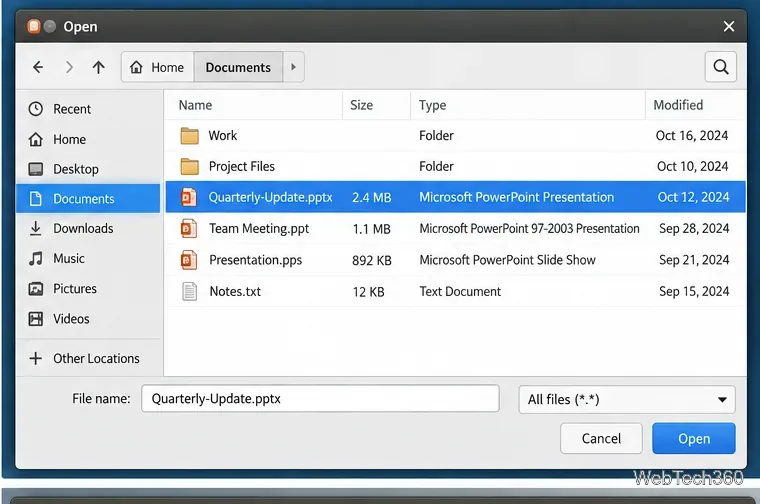Click the plus icon beside Other Locations

[36, 358]
